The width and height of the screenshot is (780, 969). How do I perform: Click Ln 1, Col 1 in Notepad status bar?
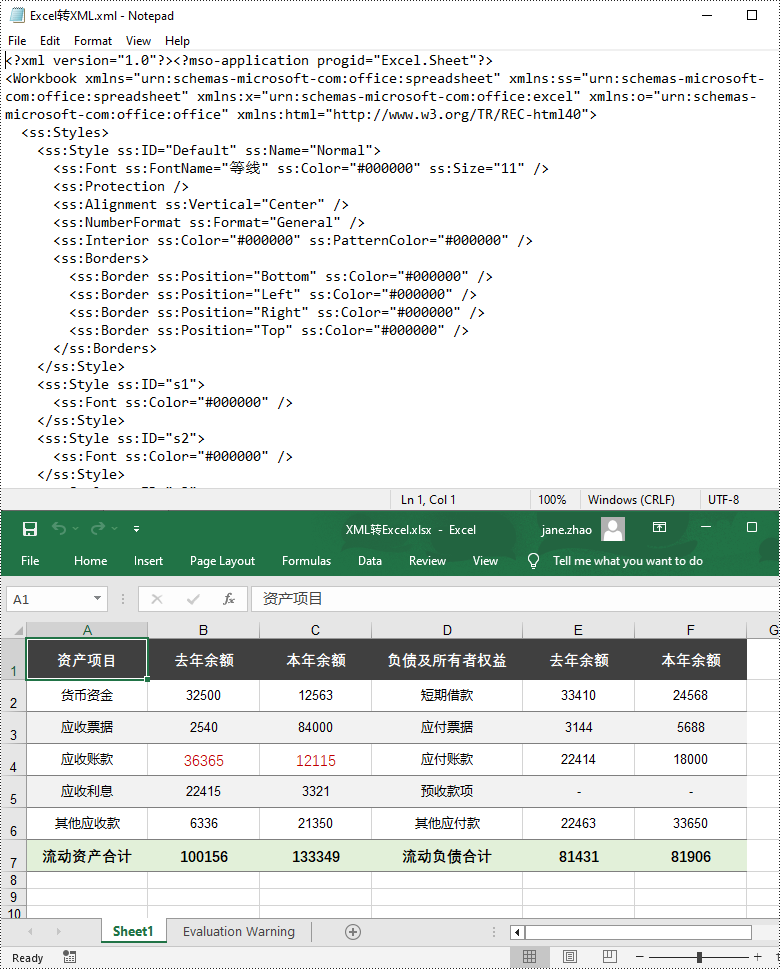click(x=428, y=499)
